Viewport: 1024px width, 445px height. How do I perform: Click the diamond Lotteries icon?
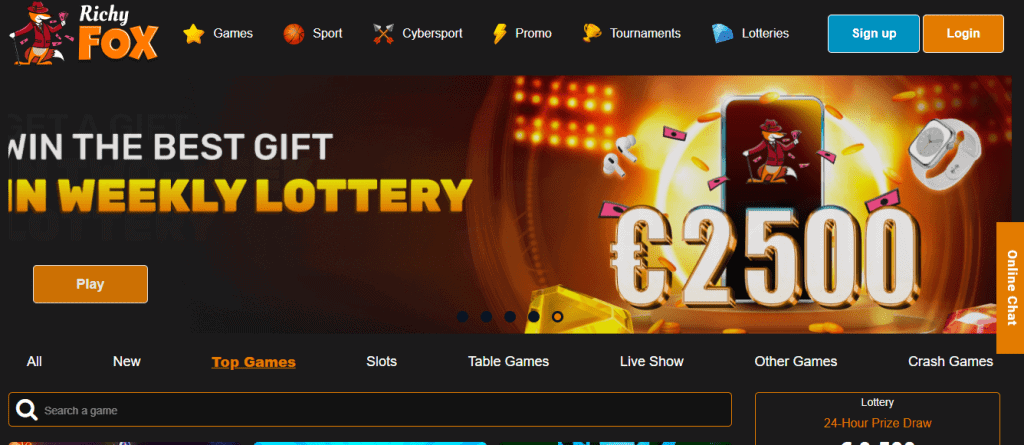722,33
